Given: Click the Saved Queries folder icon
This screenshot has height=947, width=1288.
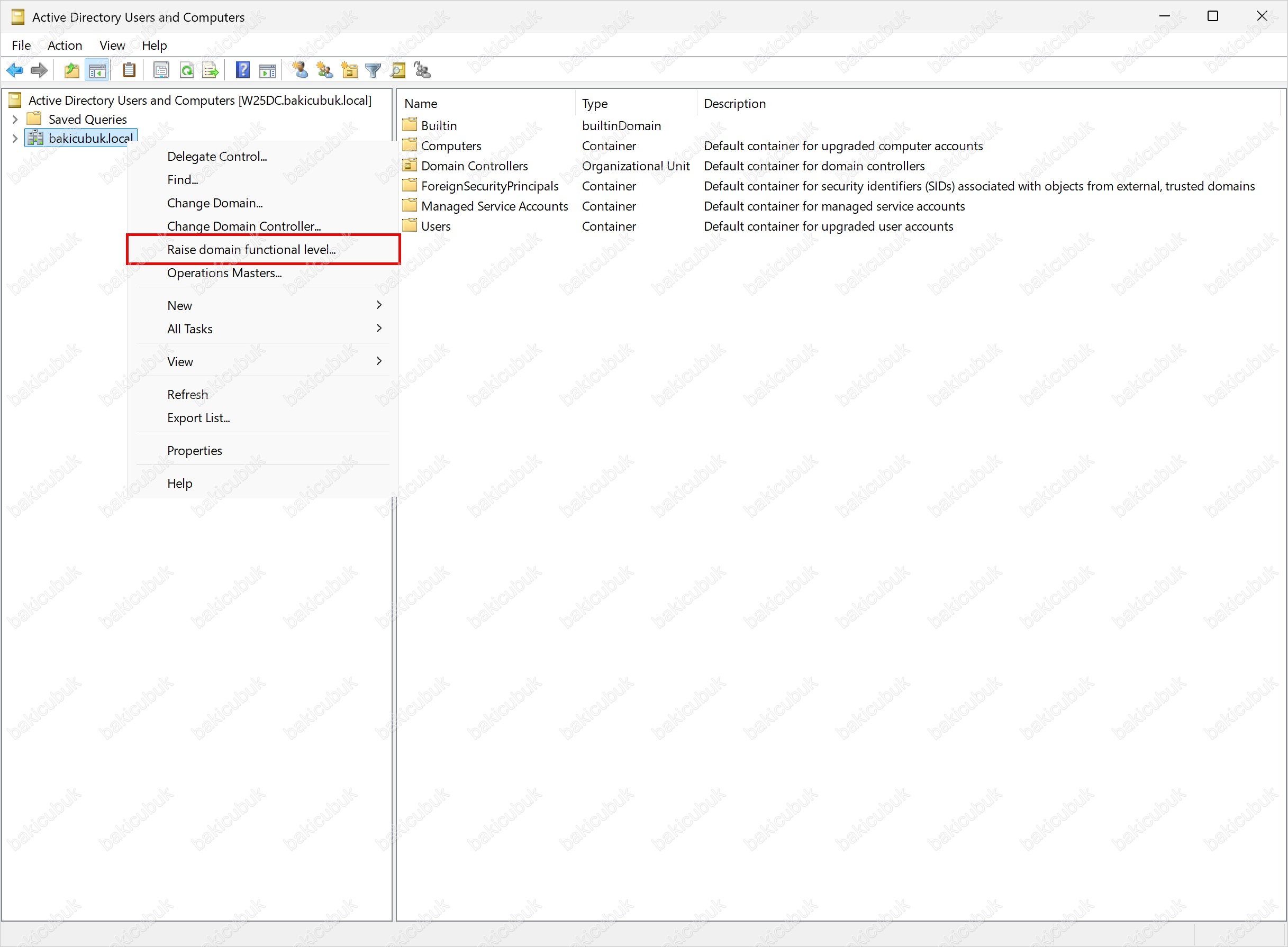Looking at the screenshot, I should click(x=35, y=119).
